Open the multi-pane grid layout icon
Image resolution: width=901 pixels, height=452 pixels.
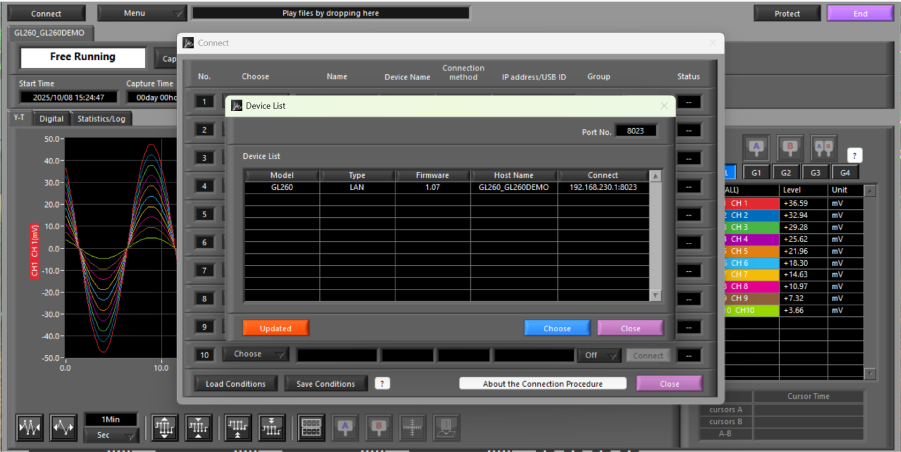click(311, 428)
